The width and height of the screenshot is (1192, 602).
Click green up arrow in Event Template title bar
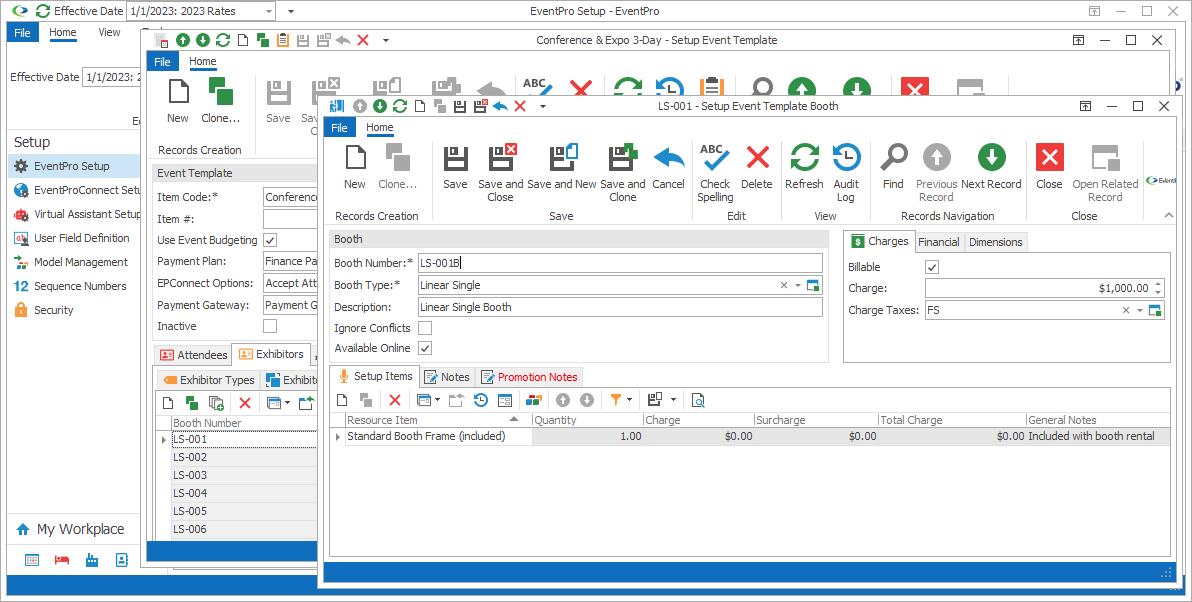(x=182, y=40)
